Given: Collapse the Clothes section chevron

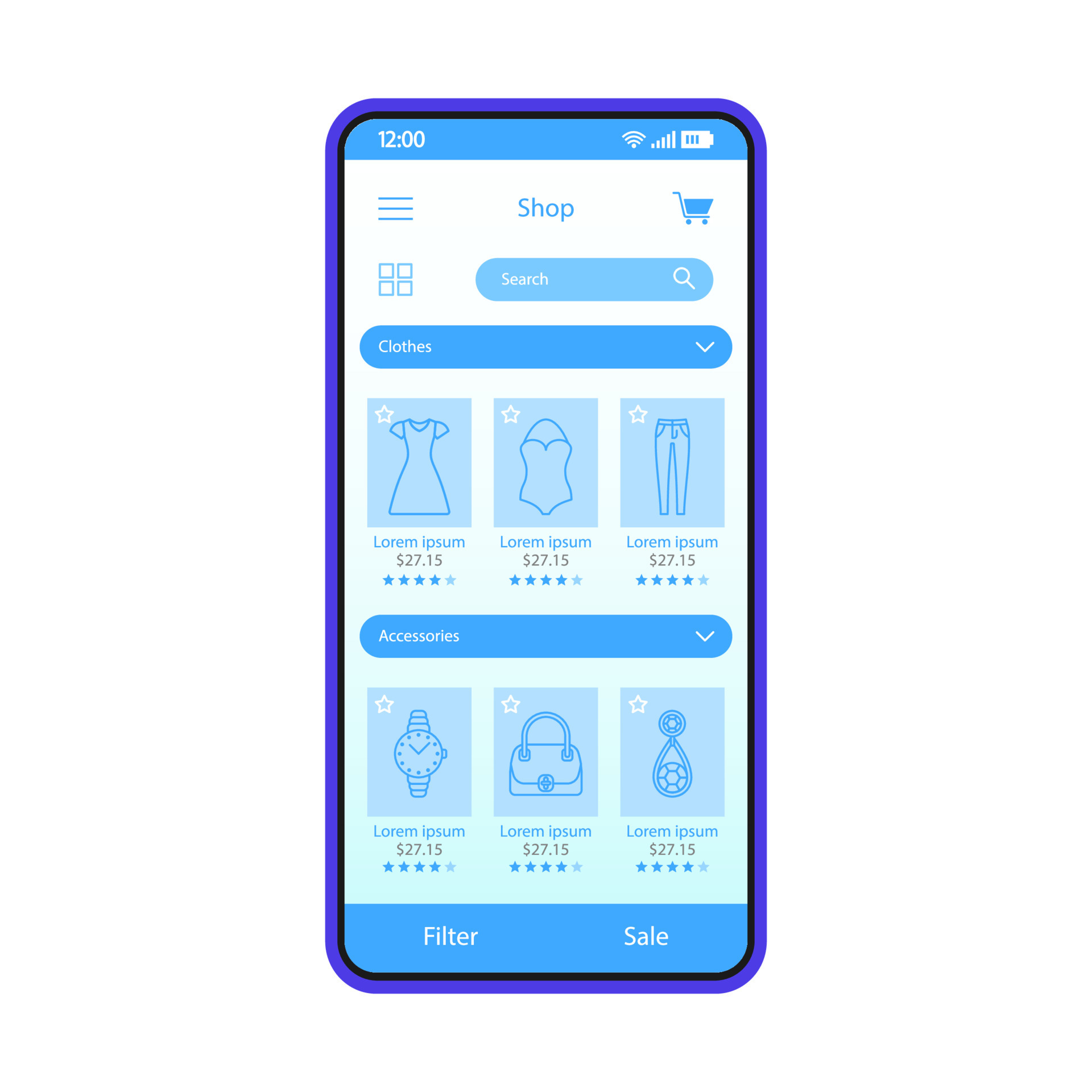Looking at the screenshot, I should 695,346.
